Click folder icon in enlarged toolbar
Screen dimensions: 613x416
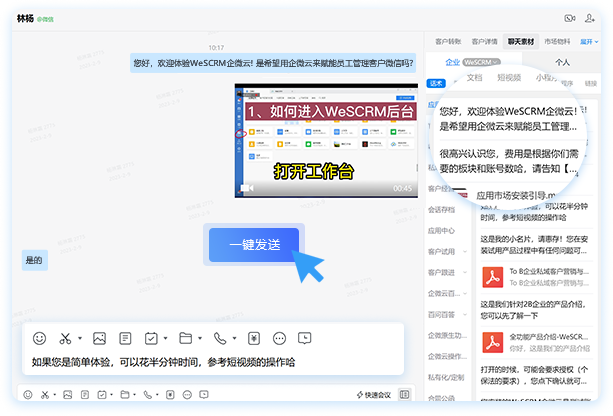[185, 338]
